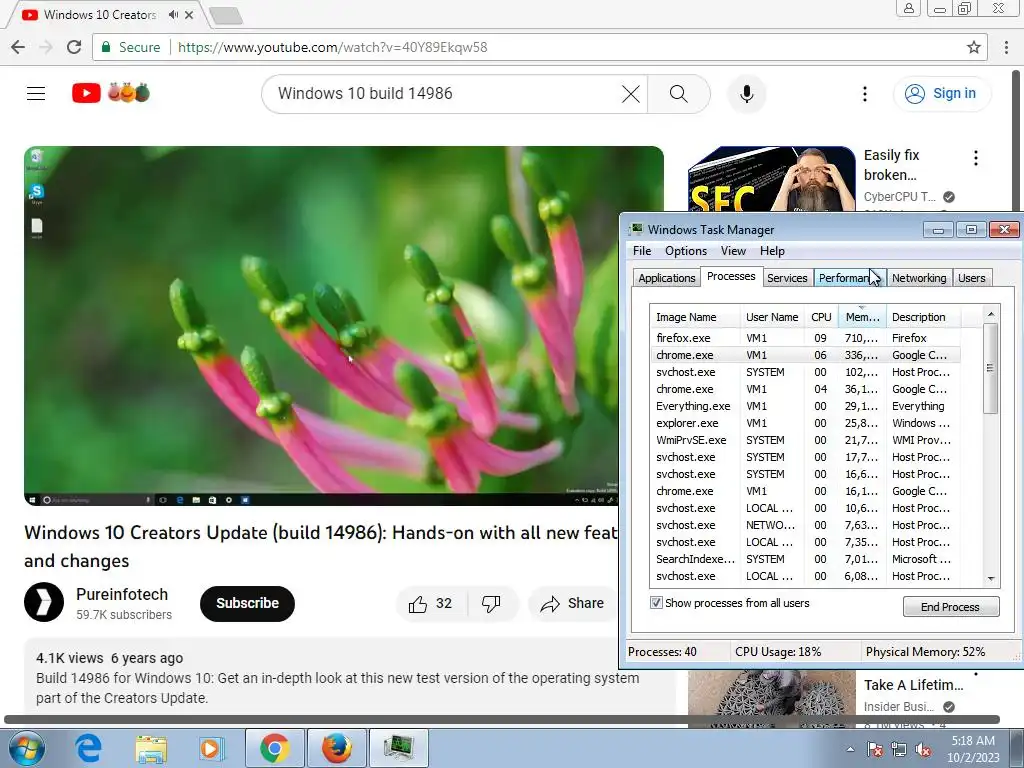Screen dimensions: 1024x768
Task: Share the video
Action: tap(572, 604)
